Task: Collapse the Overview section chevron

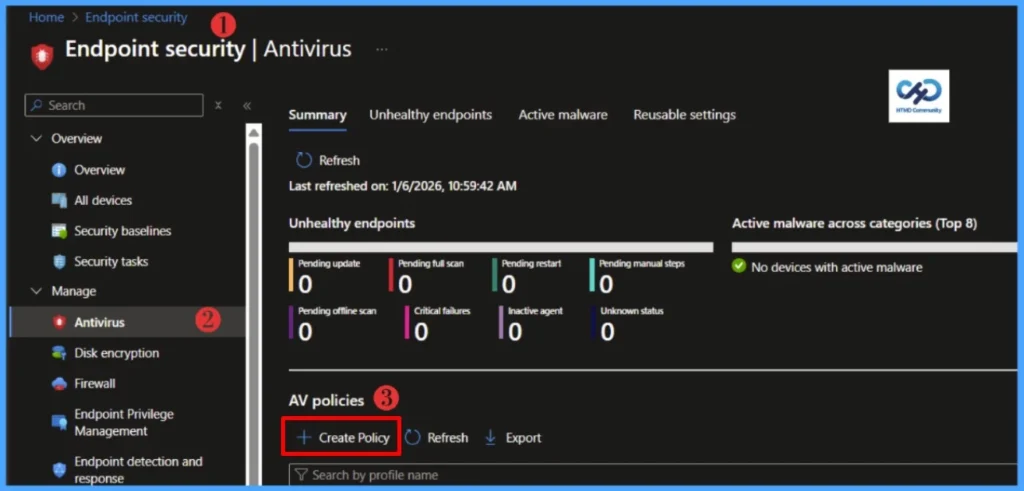Action: tap(37, 139)
